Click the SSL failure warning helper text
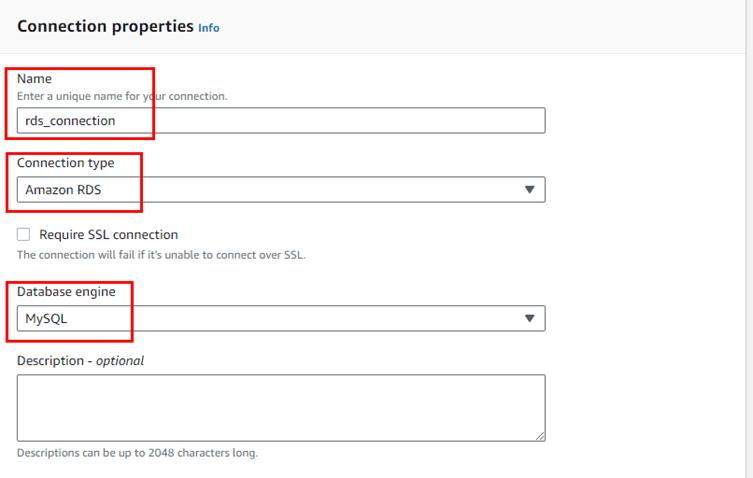 pyautogui.click(x=161, y=255)
